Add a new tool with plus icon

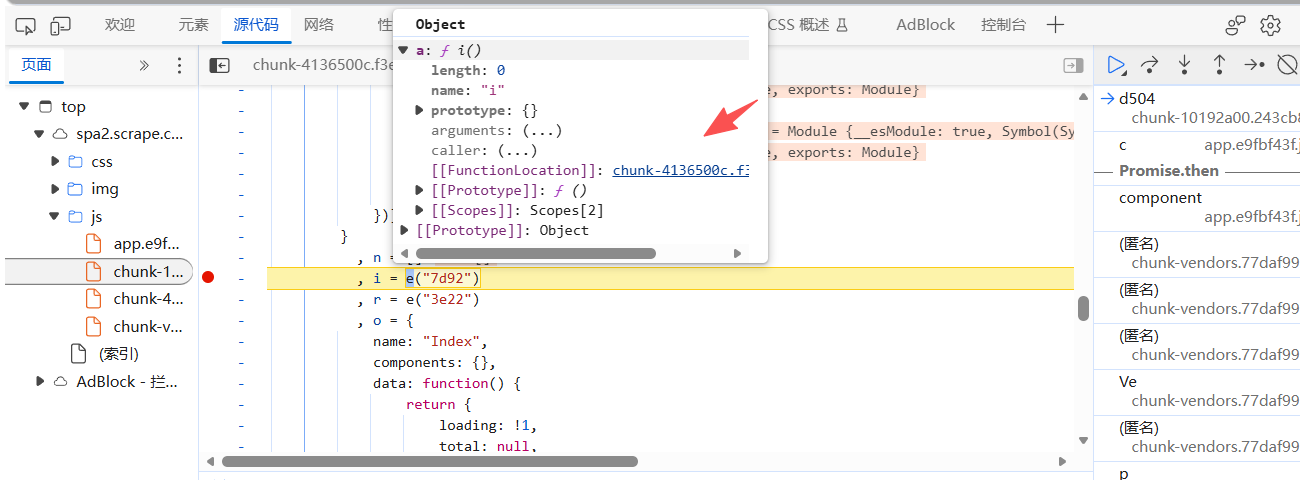point(1055,25)
